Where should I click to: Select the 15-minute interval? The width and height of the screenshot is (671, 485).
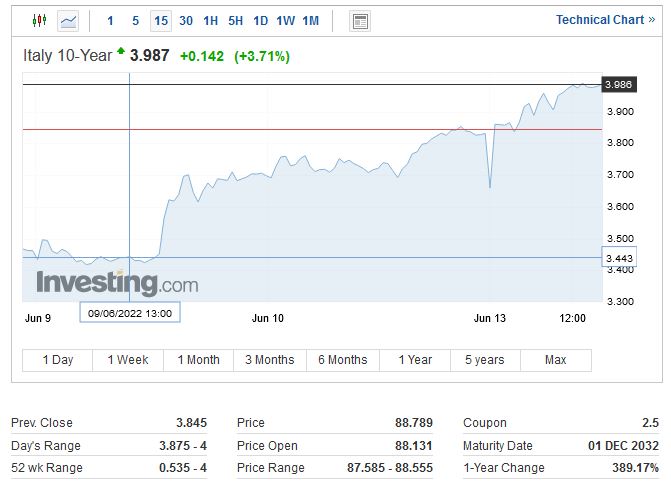point(160,20)
